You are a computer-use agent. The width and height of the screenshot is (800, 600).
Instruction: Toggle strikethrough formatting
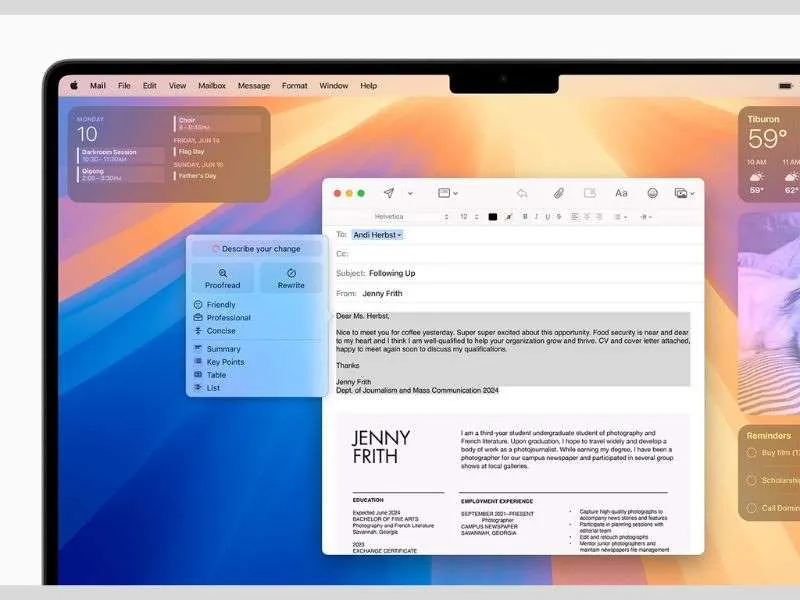coord(559,217)
